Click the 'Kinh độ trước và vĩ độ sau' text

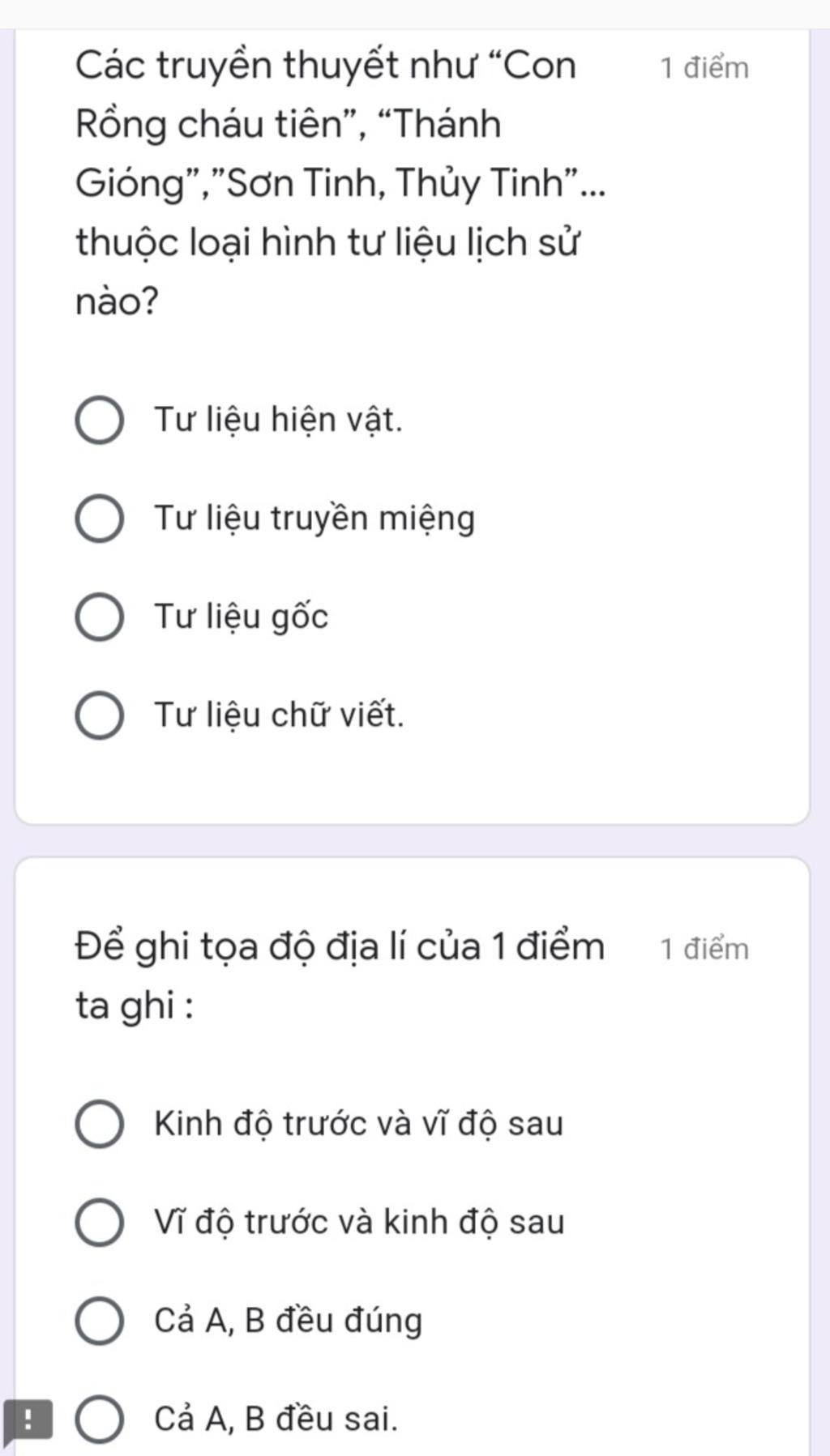(358, 1124)
